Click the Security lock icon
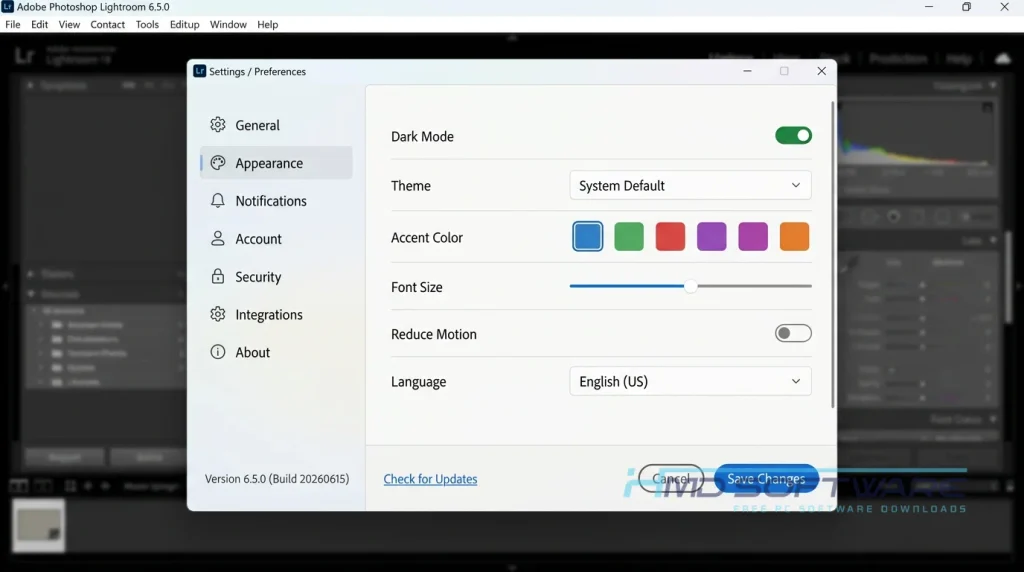 pos(217,276)
